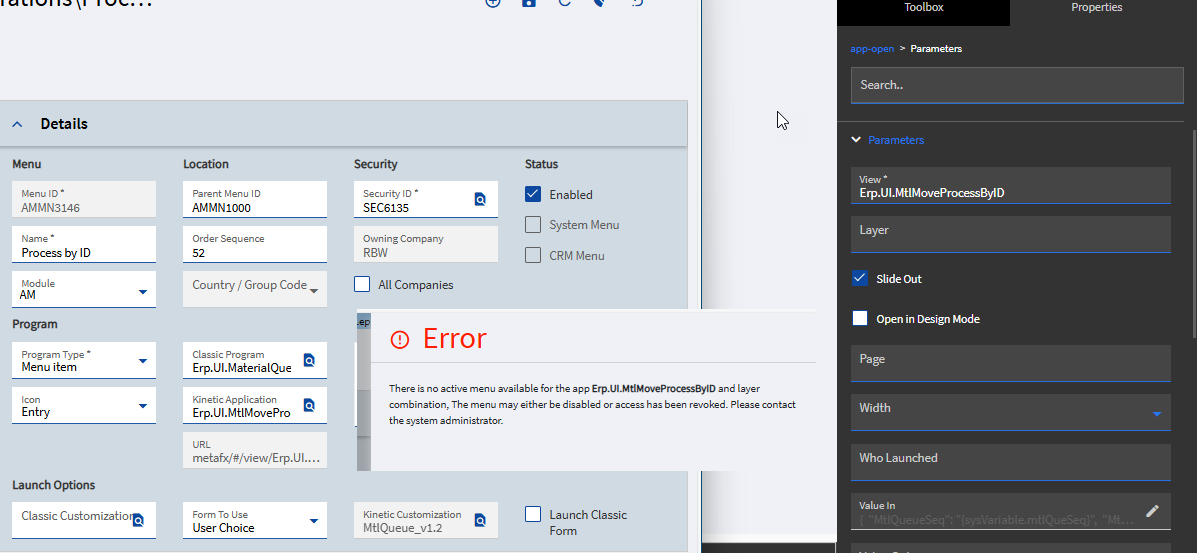Click the Search.. field in Properties
Viewport: 1197px width, 553px height.
1017,85
